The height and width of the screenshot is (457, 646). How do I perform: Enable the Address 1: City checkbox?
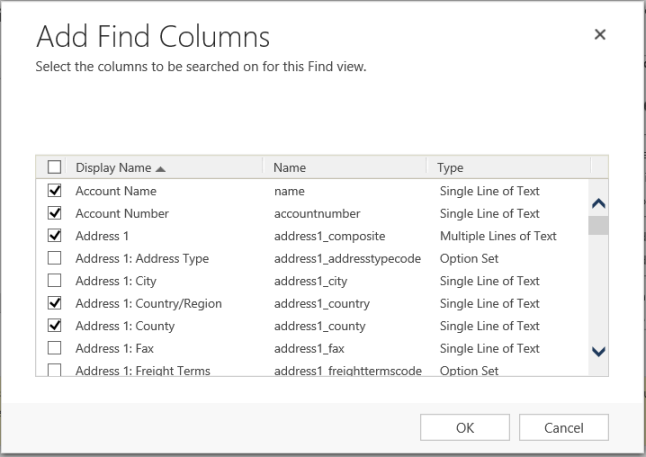[x=54, y=281]
